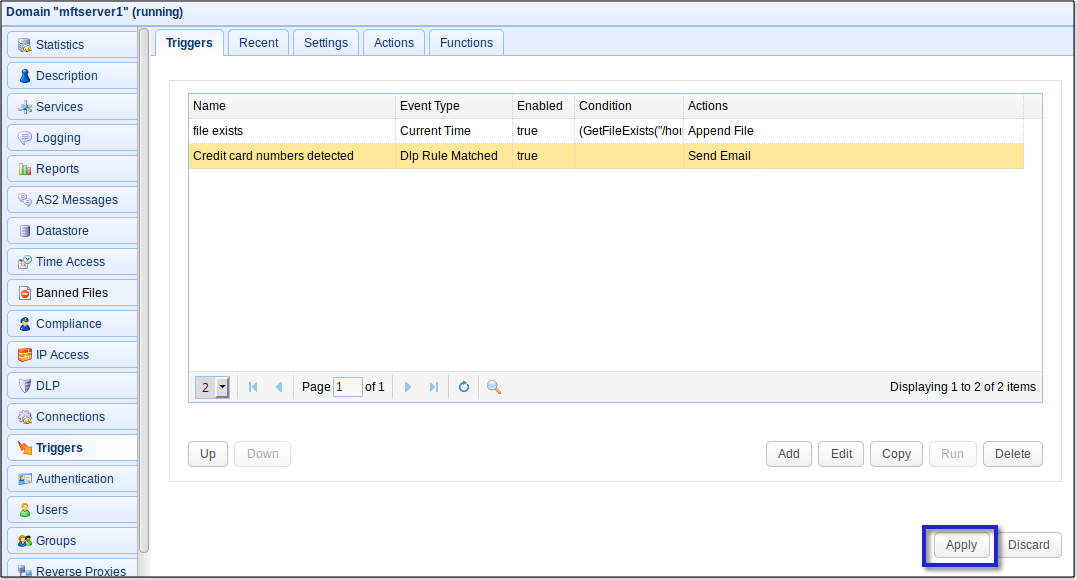Switch to the Recent tab
The image size is (1077, 580).
258,43
